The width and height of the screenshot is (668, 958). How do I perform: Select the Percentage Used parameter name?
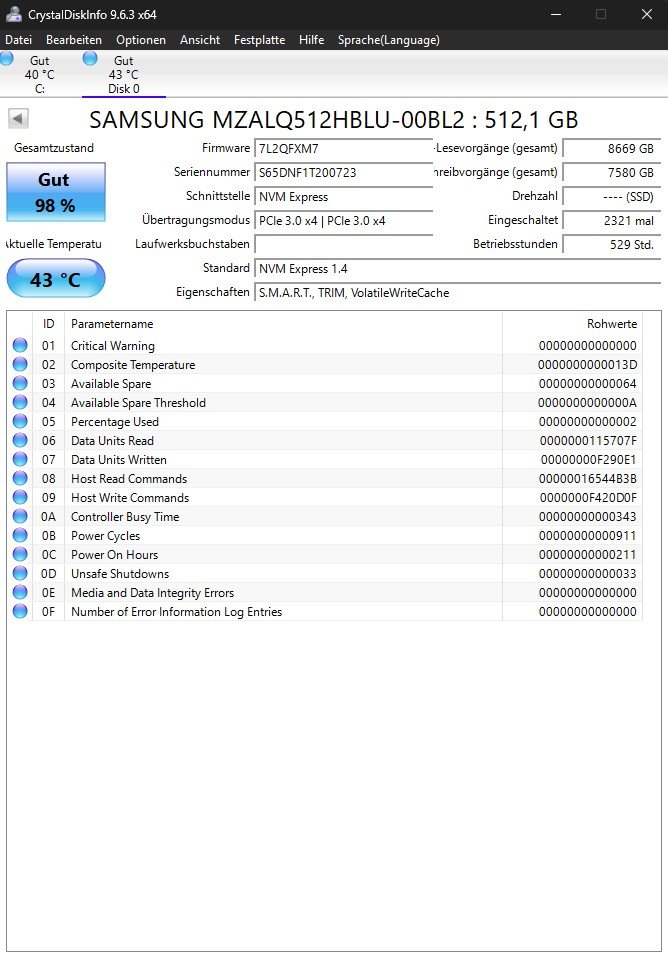[114, 422]
